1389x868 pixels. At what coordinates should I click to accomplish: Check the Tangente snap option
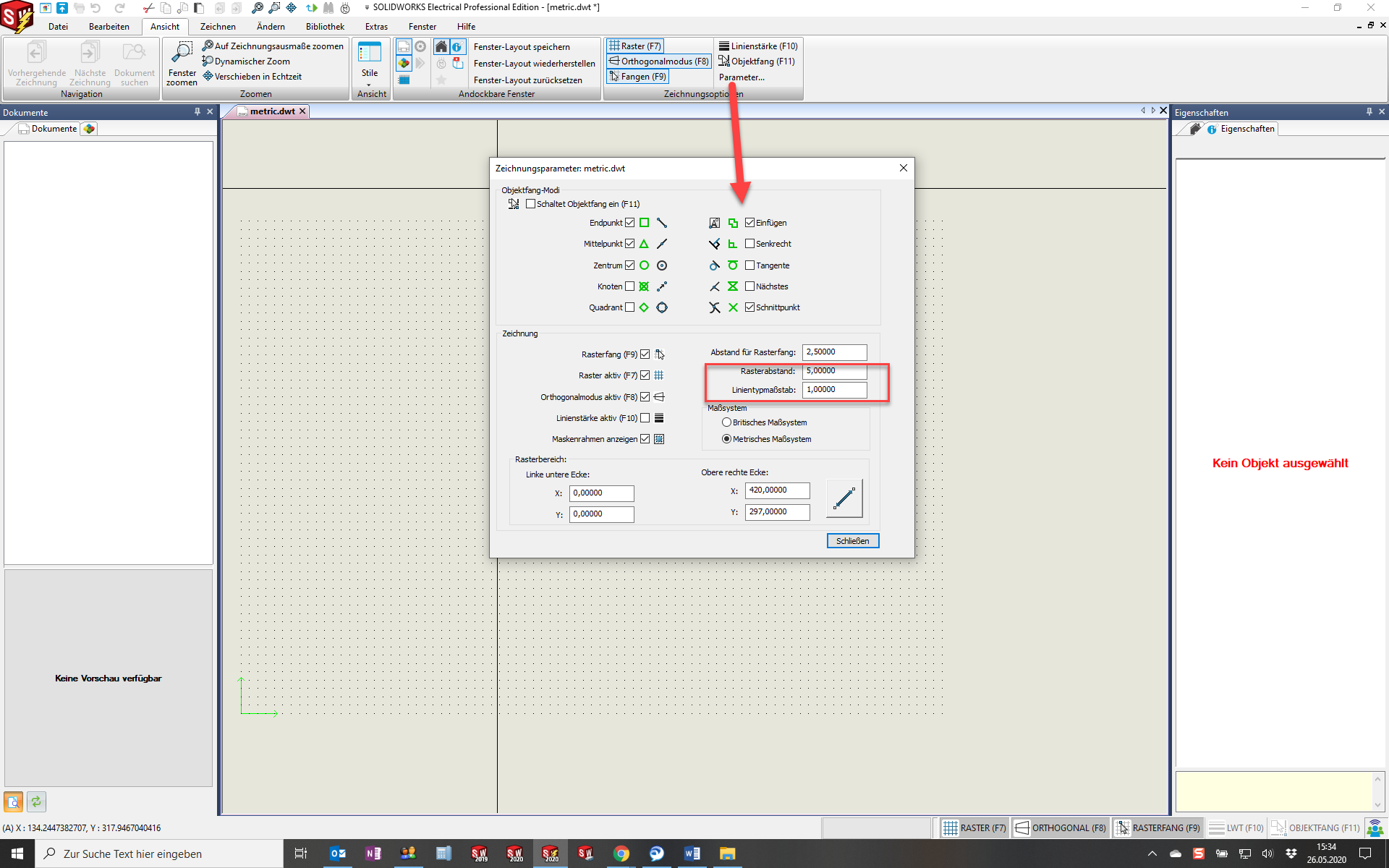coord(750,265)
